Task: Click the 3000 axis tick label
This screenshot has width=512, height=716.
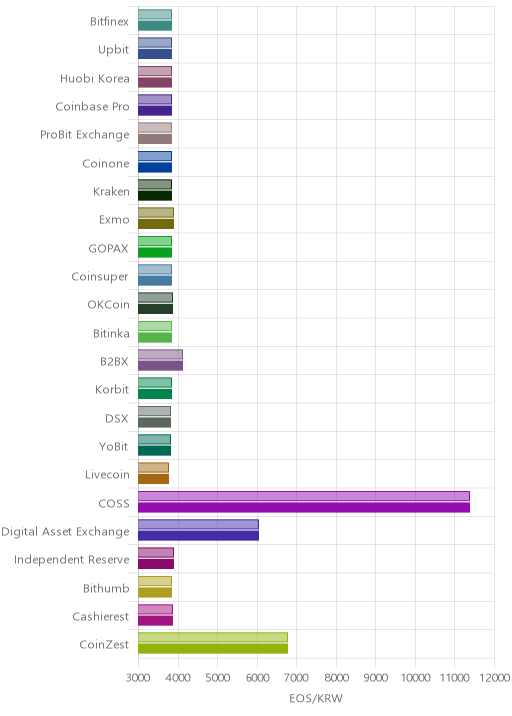Action: point(138,678)
